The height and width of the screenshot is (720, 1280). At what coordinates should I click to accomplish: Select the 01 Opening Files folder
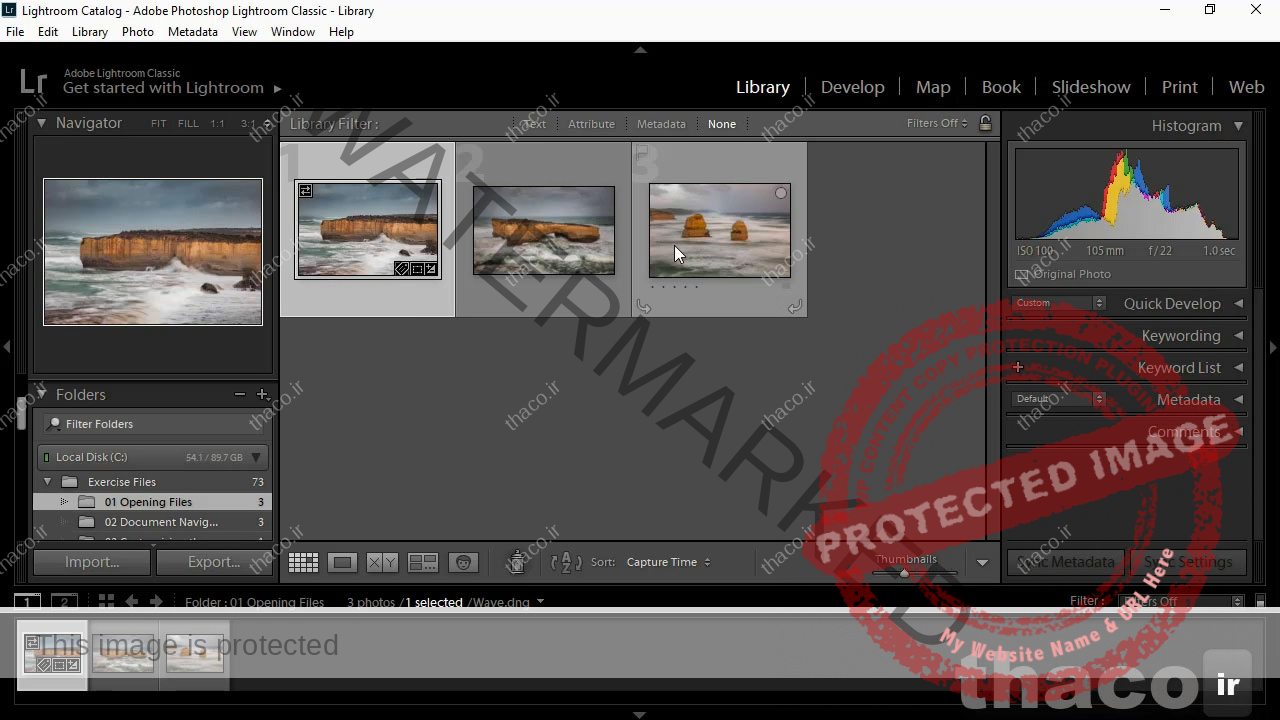152,502
